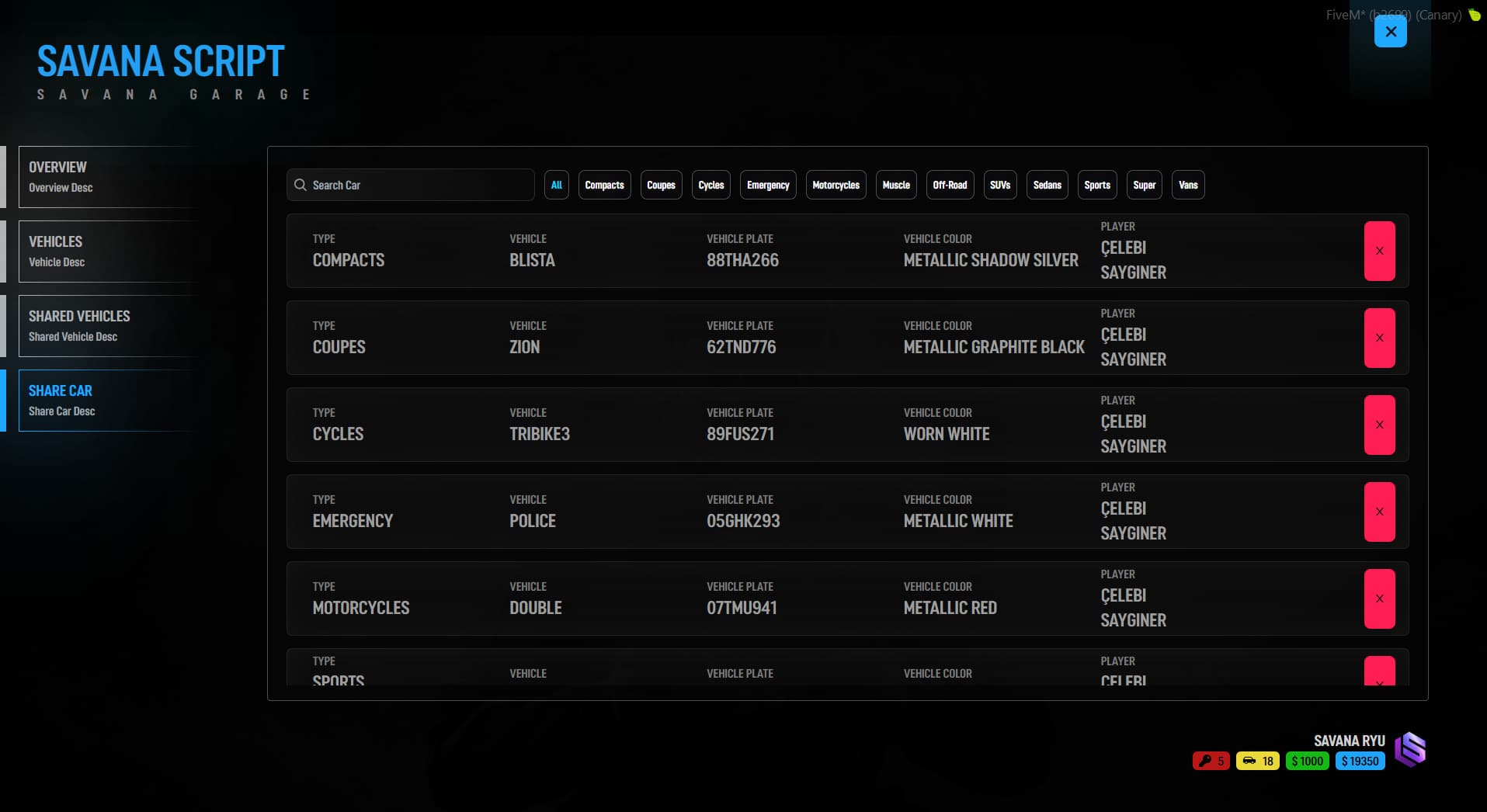Click the MOTORCYCLES type value
Viewport: 1487px width, 812px height.
361,608
